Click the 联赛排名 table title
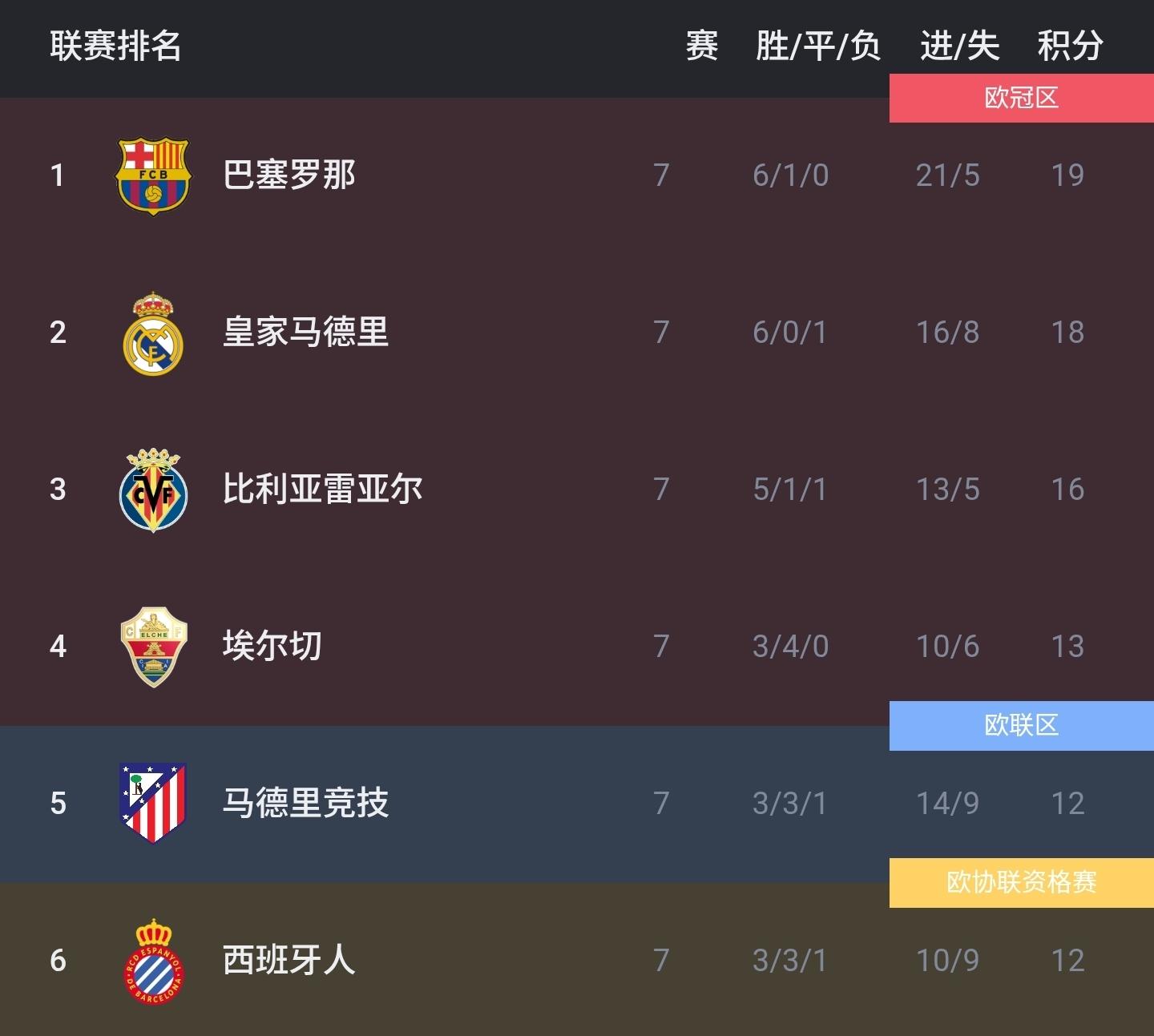1154x1036 pixels. (115, 46)
